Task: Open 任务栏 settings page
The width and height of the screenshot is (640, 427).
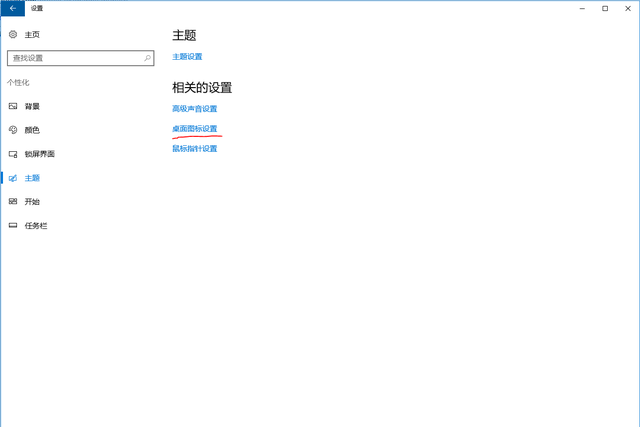Action: point(36,225)
